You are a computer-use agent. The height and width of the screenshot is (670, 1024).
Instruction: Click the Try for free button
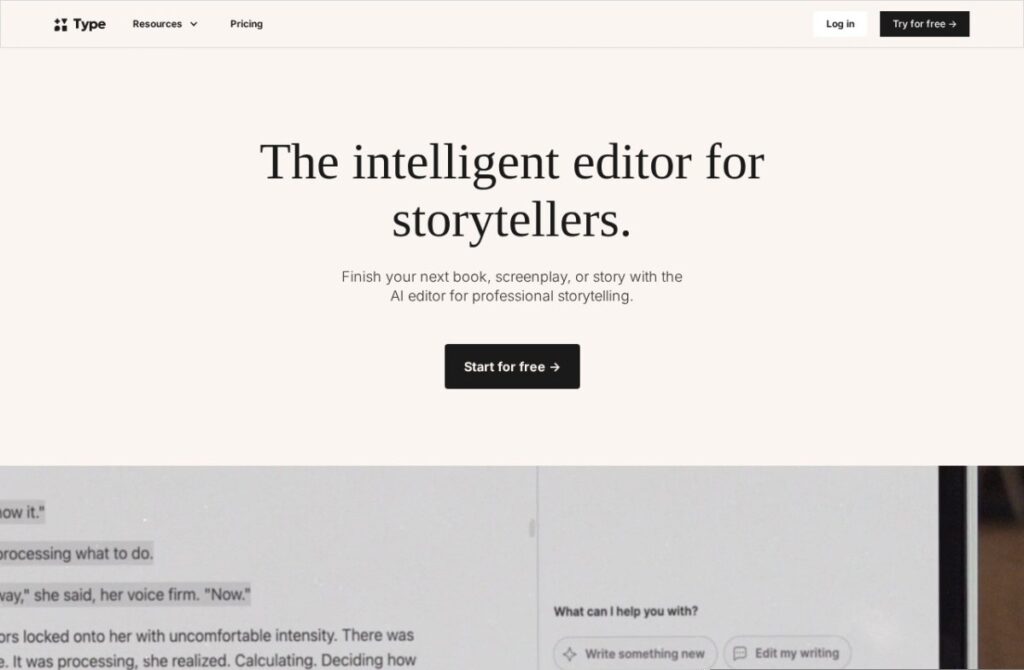(x=924, y=24)
